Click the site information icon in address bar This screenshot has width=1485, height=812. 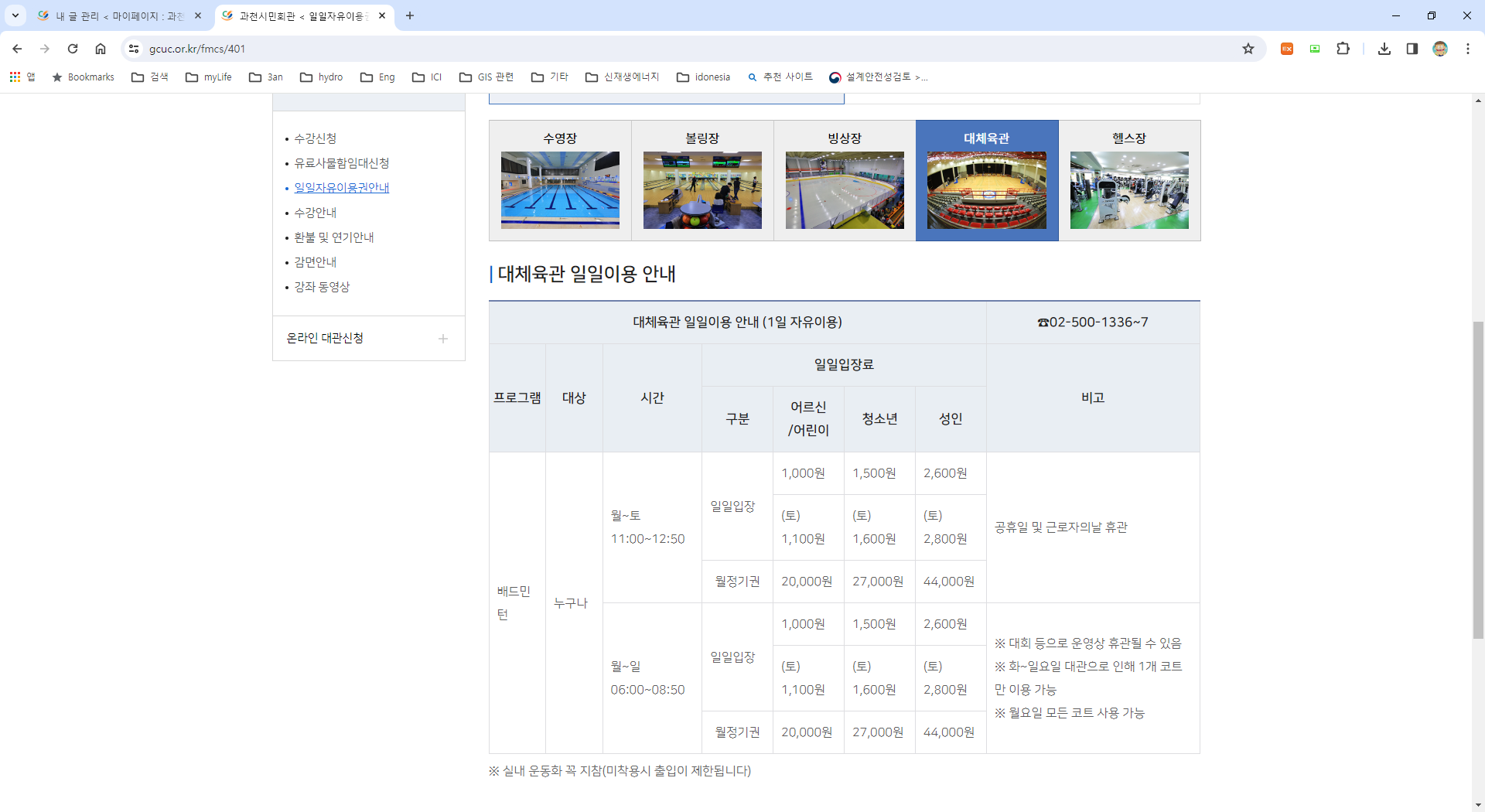click(x=134, y=49)
